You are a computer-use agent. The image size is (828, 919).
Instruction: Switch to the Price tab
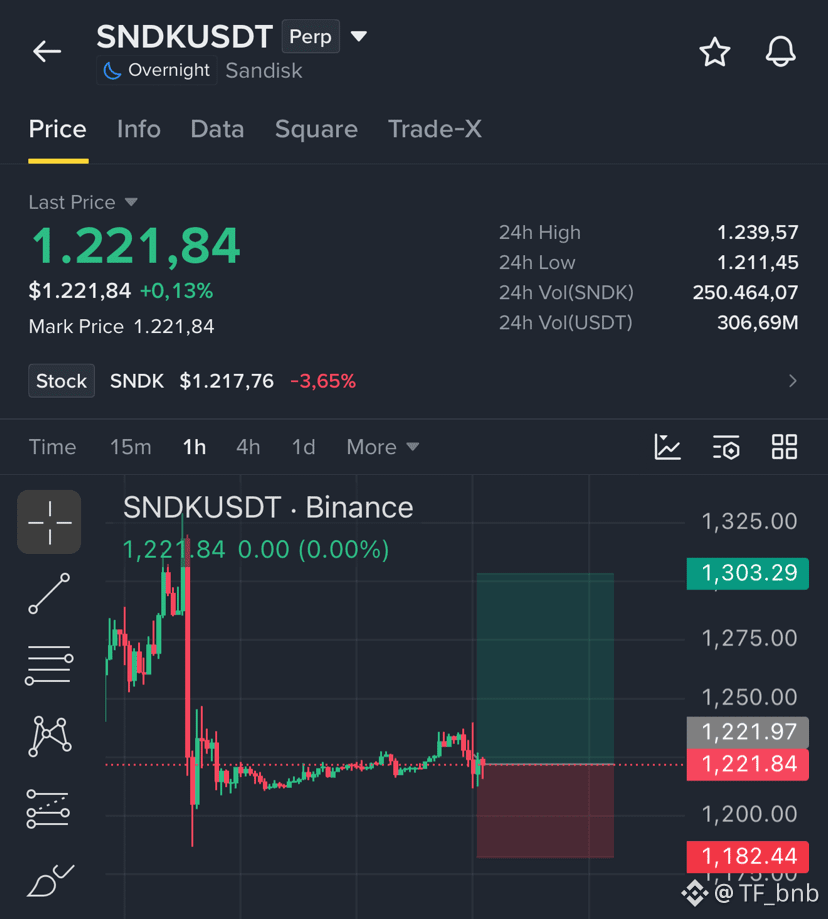pos(57,129)
